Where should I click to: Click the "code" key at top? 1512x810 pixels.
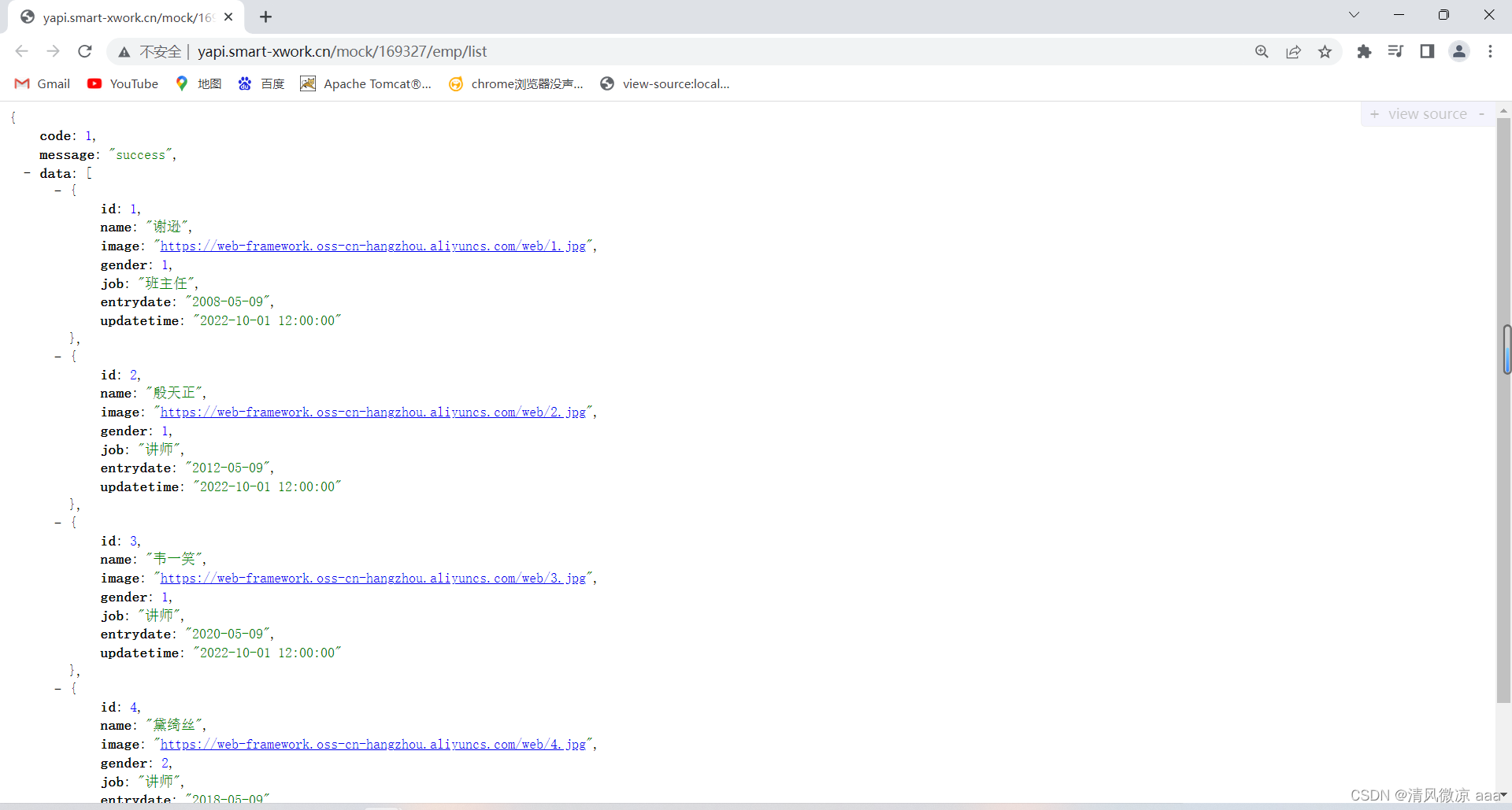[55, 136]
